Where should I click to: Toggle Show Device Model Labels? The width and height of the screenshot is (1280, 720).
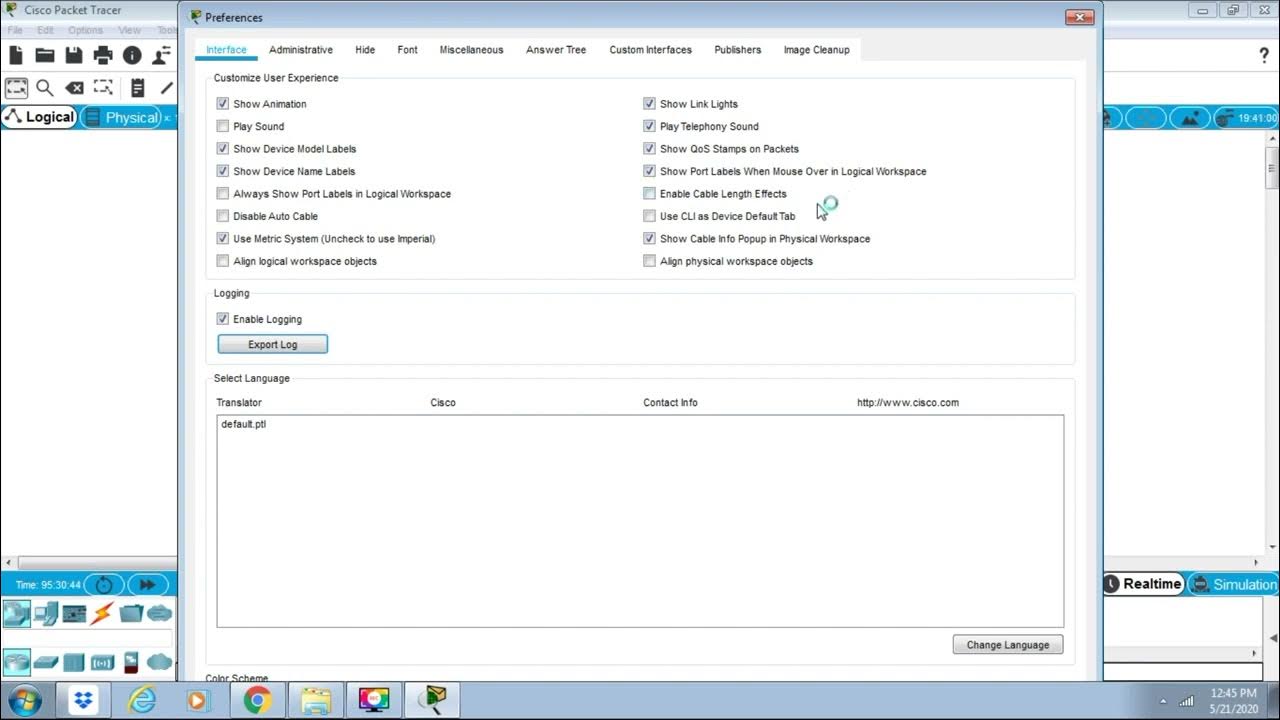pyautogui.click(x=223, y=149)
